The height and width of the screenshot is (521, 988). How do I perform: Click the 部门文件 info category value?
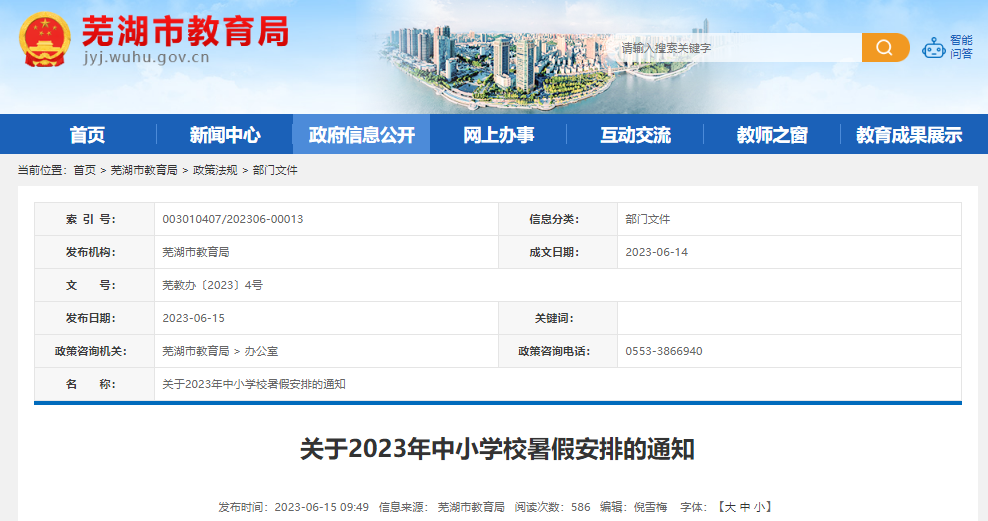[x=648, y=219]
